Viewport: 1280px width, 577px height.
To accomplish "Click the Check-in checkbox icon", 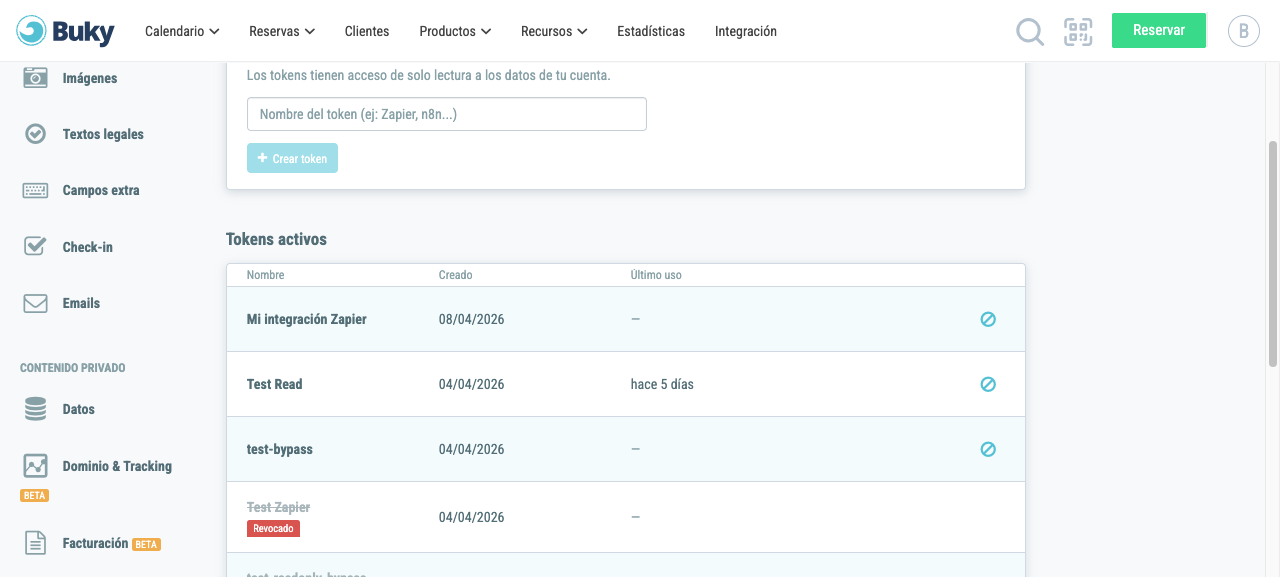I will (35, 246).
